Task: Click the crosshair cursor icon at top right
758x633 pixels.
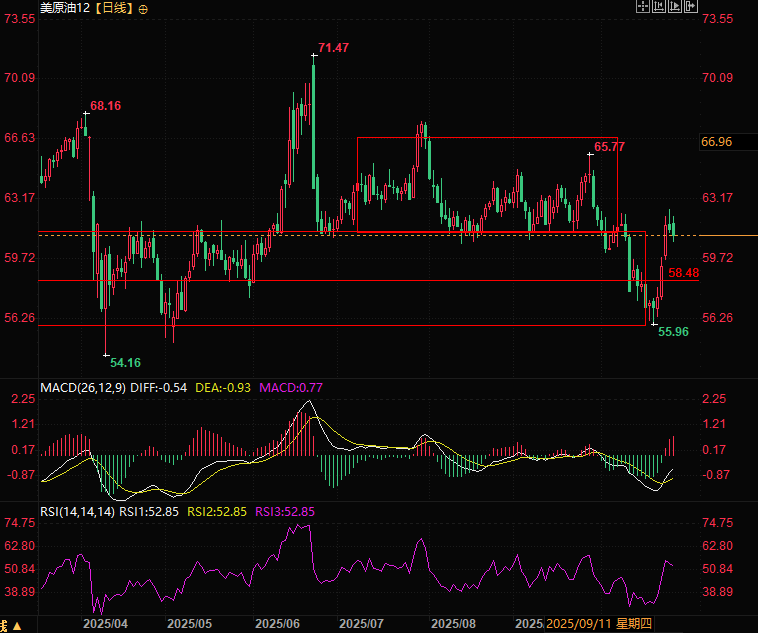Action: point(643,7)
